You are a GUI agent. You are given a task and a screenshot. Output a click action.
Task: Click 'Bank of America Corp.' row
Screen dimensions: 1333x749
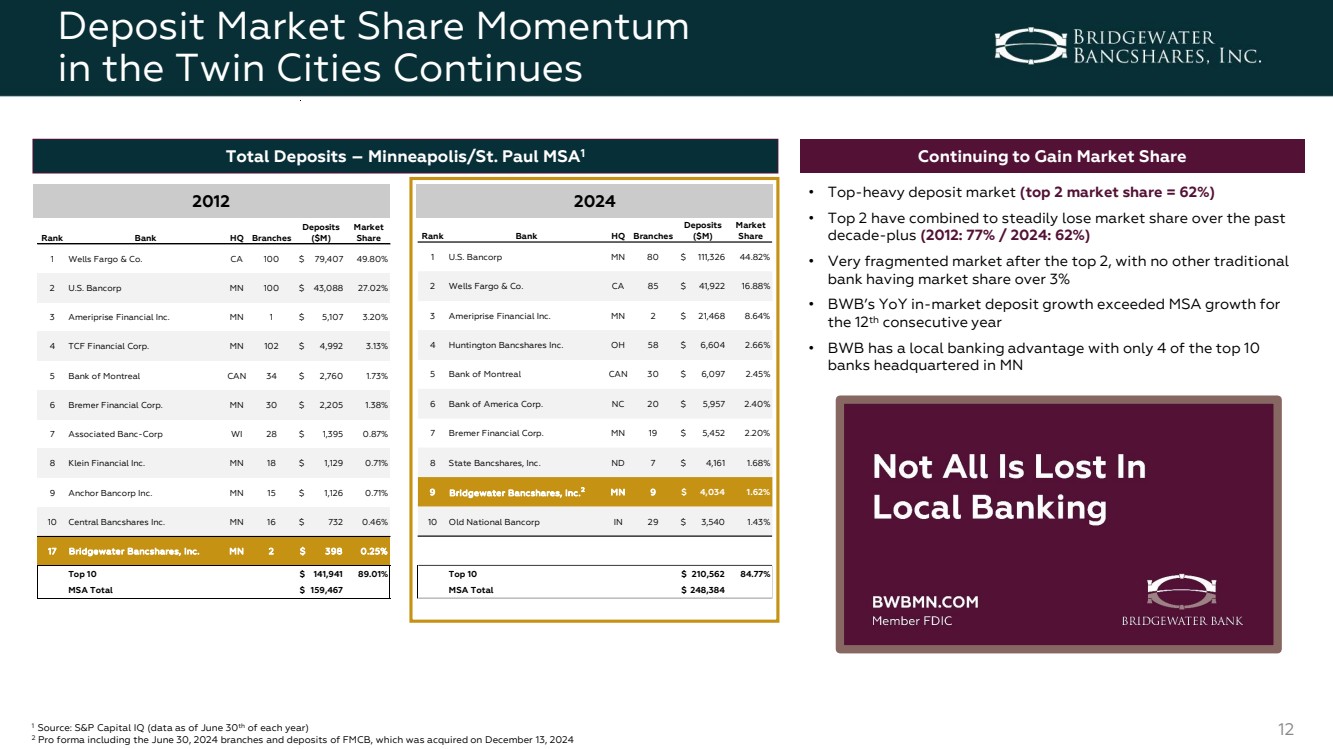click(594, 404)
